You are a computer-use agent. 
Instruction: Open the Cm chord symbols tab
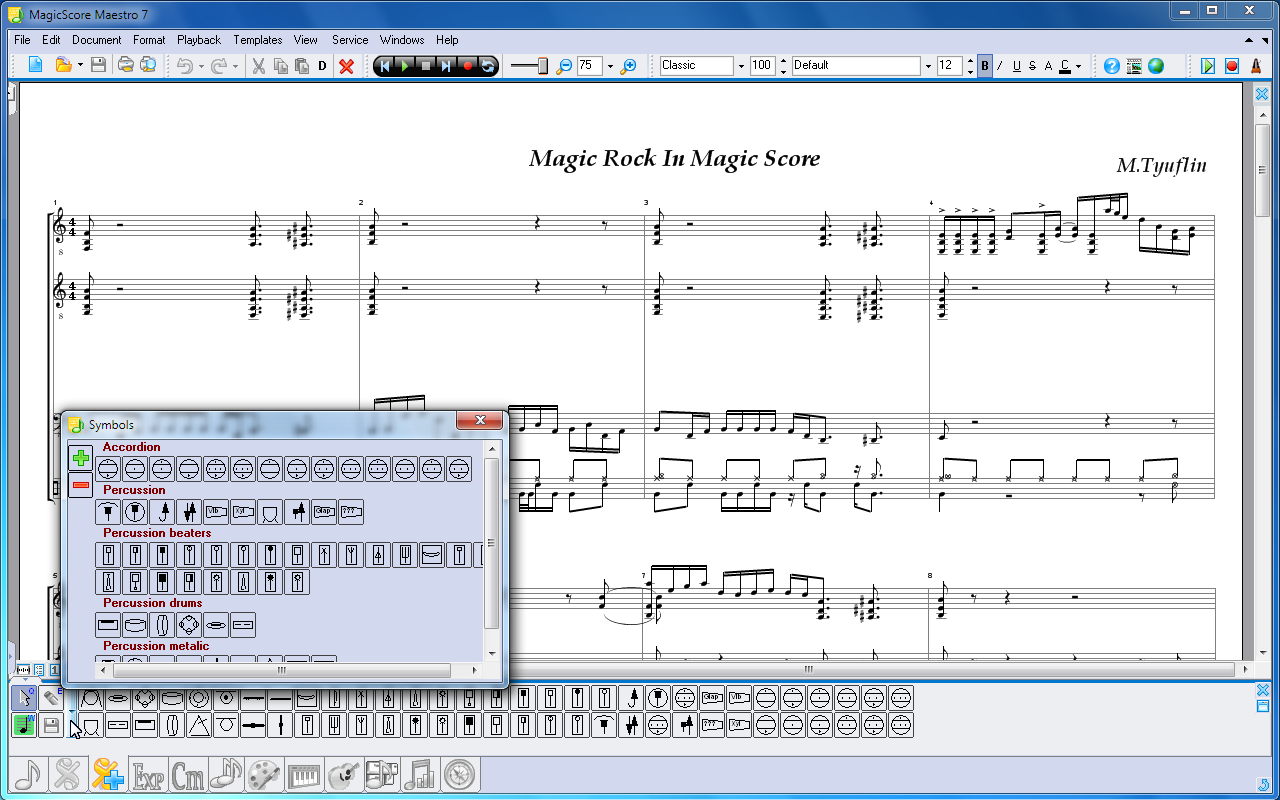[188, 774]
